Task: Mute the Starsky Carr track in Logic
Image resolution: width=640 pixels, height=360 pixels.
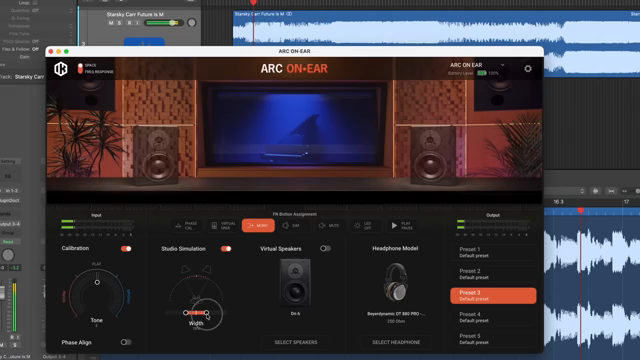Action: [x=111, y=23]
